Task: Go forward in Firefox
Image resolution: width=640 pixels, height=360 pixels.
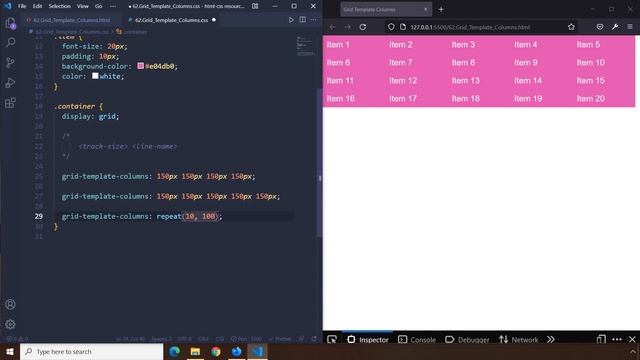Action: tap(347, 27)
